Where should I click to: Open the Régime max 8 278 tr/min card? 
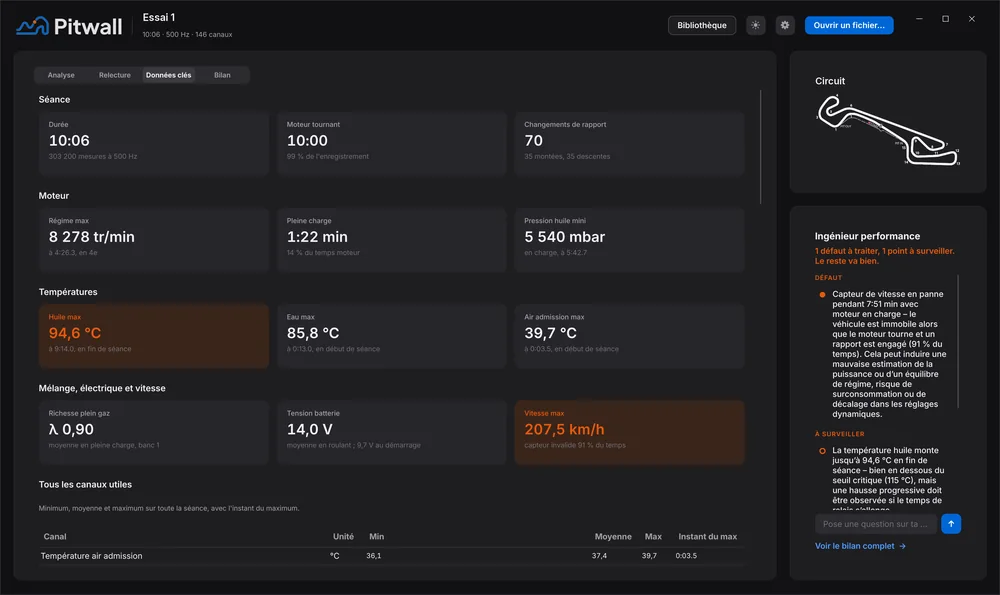click(154, 240)
